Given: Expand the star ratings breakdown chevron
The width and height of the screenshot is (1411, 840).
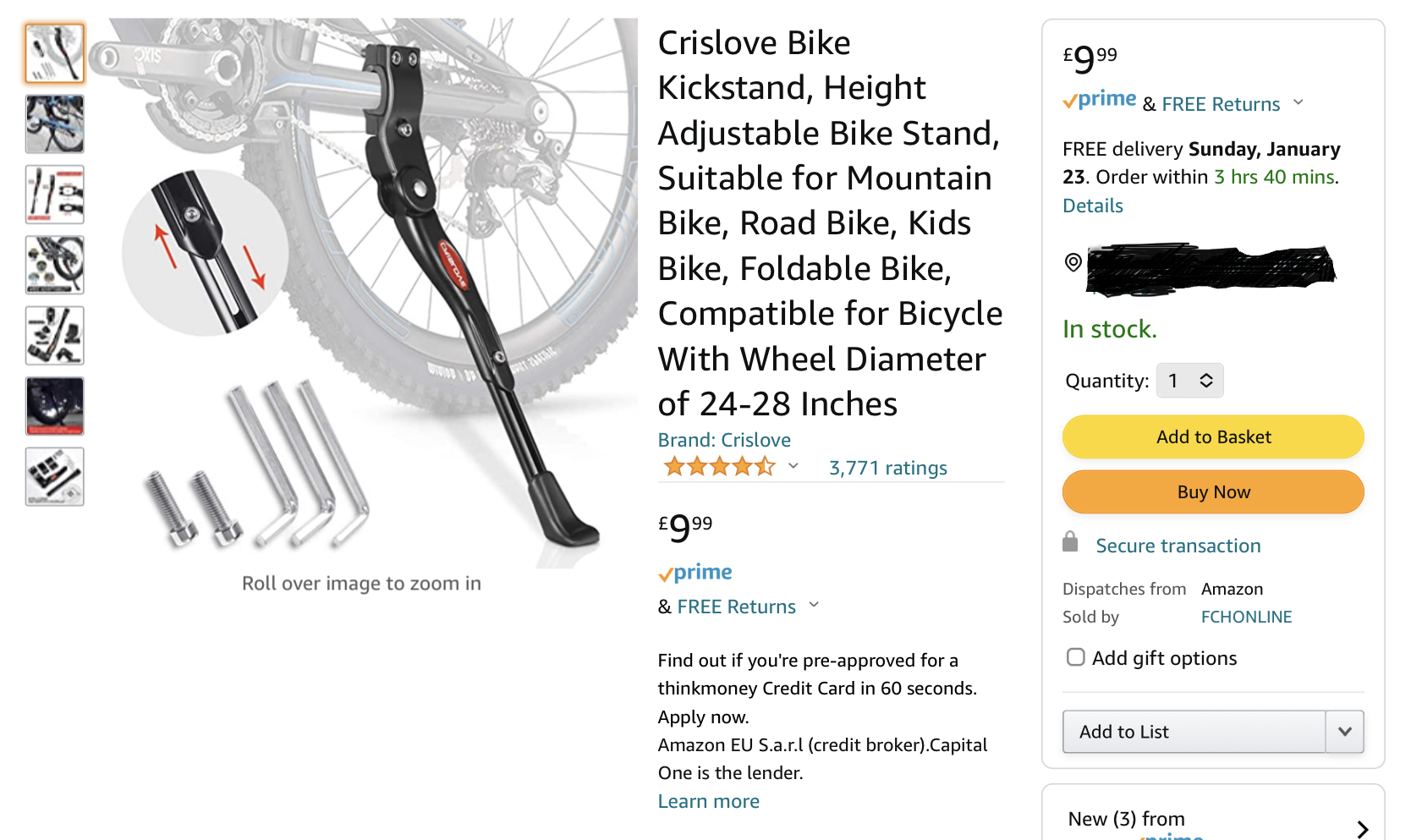Looking at the screenshot, I should click(793, 466).
